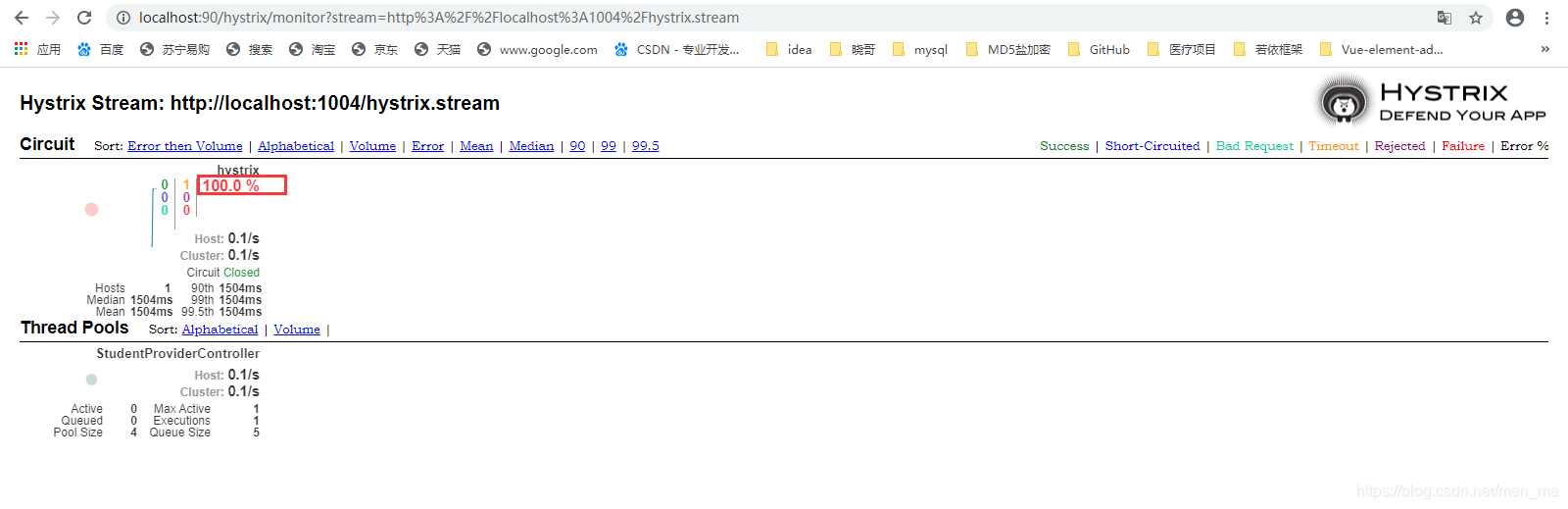
Task: Open the MD5盐加密 bookmark folder
Action: (x=1007, y=49)
